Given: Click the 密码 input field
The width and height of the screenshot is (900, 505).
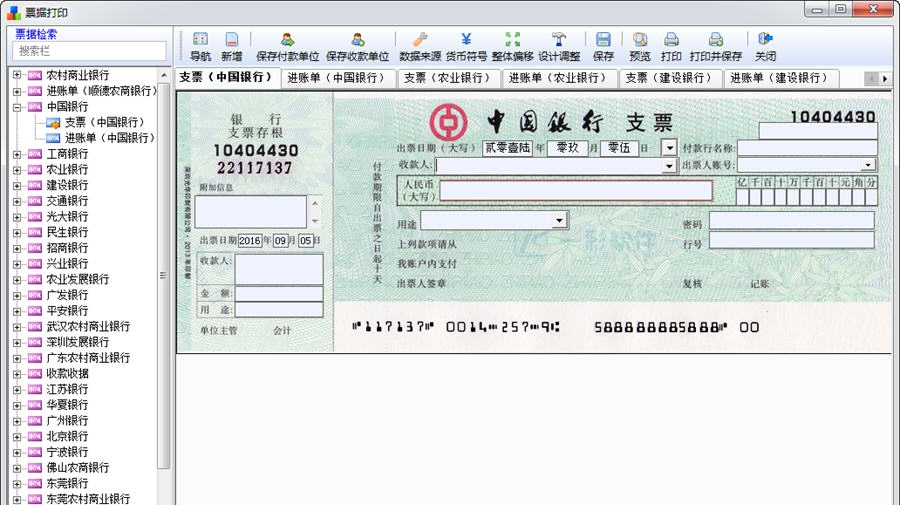Looking at the screenshot, I should point(792,220).
